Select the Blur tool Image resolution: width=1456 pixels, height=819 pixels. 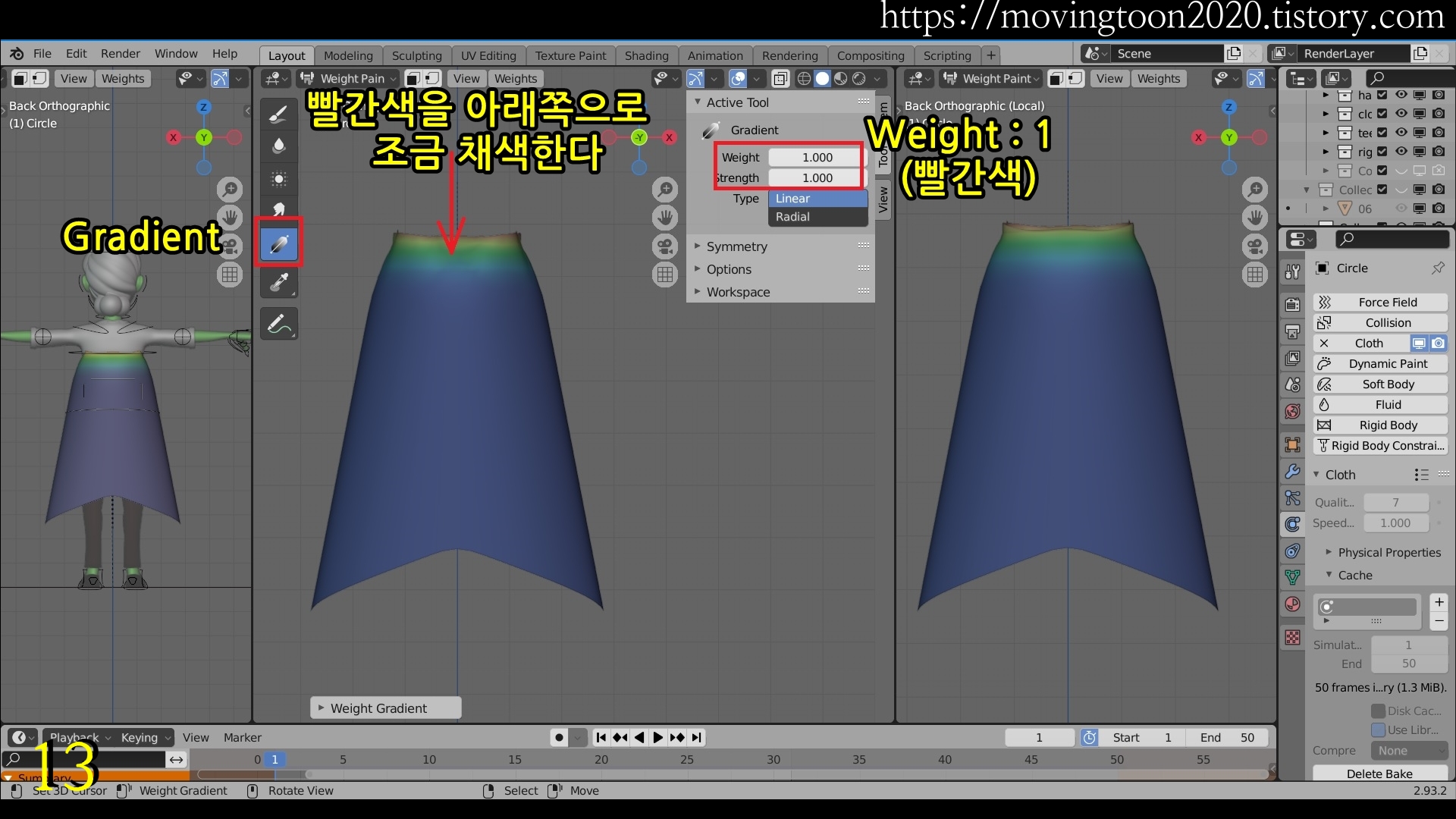click(278, 146)
